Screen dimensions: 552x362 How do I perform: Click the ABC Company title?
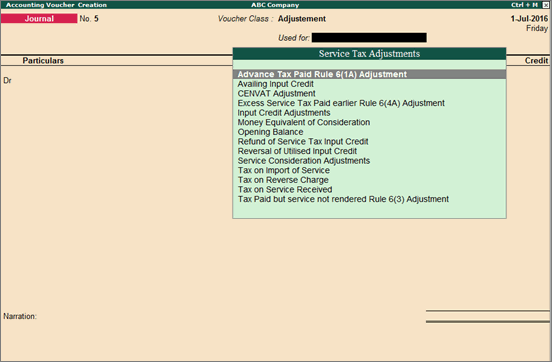click(275, 5)
